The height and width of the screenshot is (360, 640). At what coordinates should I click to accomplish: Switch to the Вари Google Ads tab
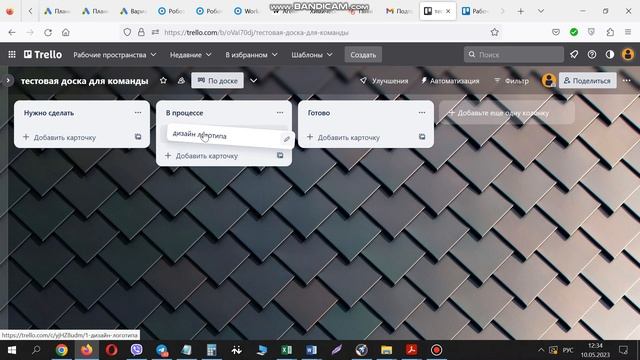(x=133, y=11)
